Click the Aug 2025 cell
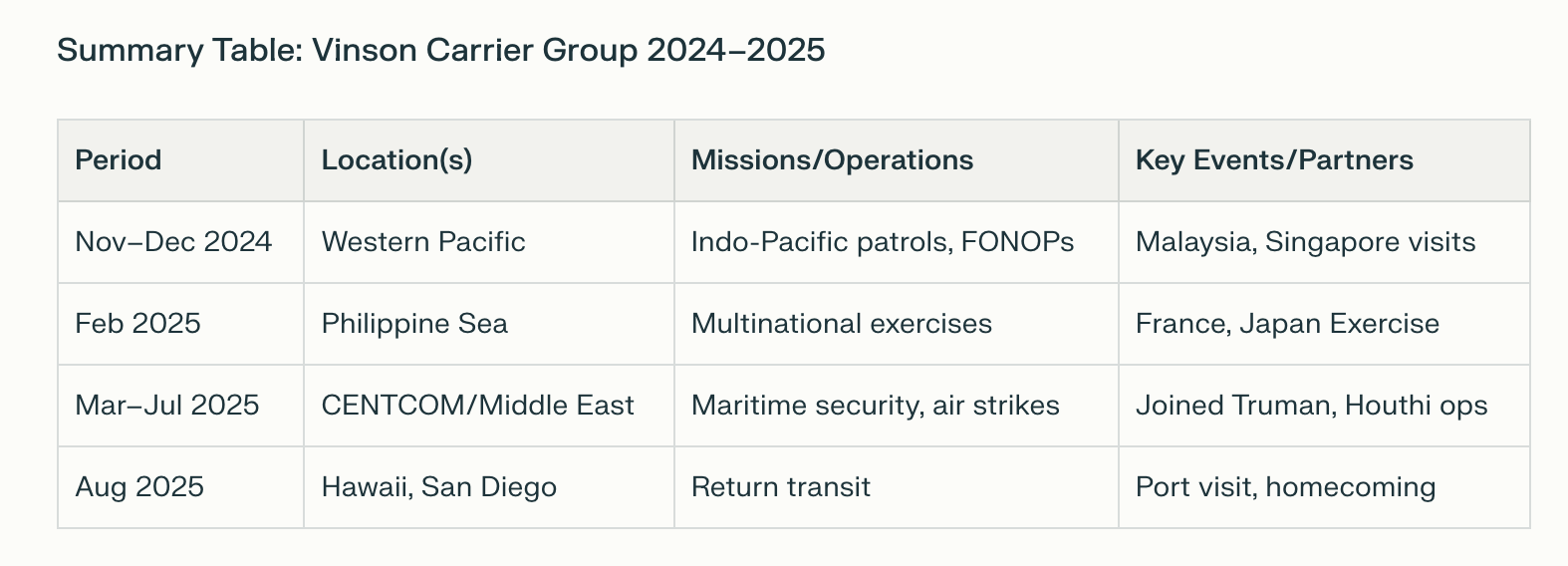Viewport: 1568px width, 566px height. (180, 487)
